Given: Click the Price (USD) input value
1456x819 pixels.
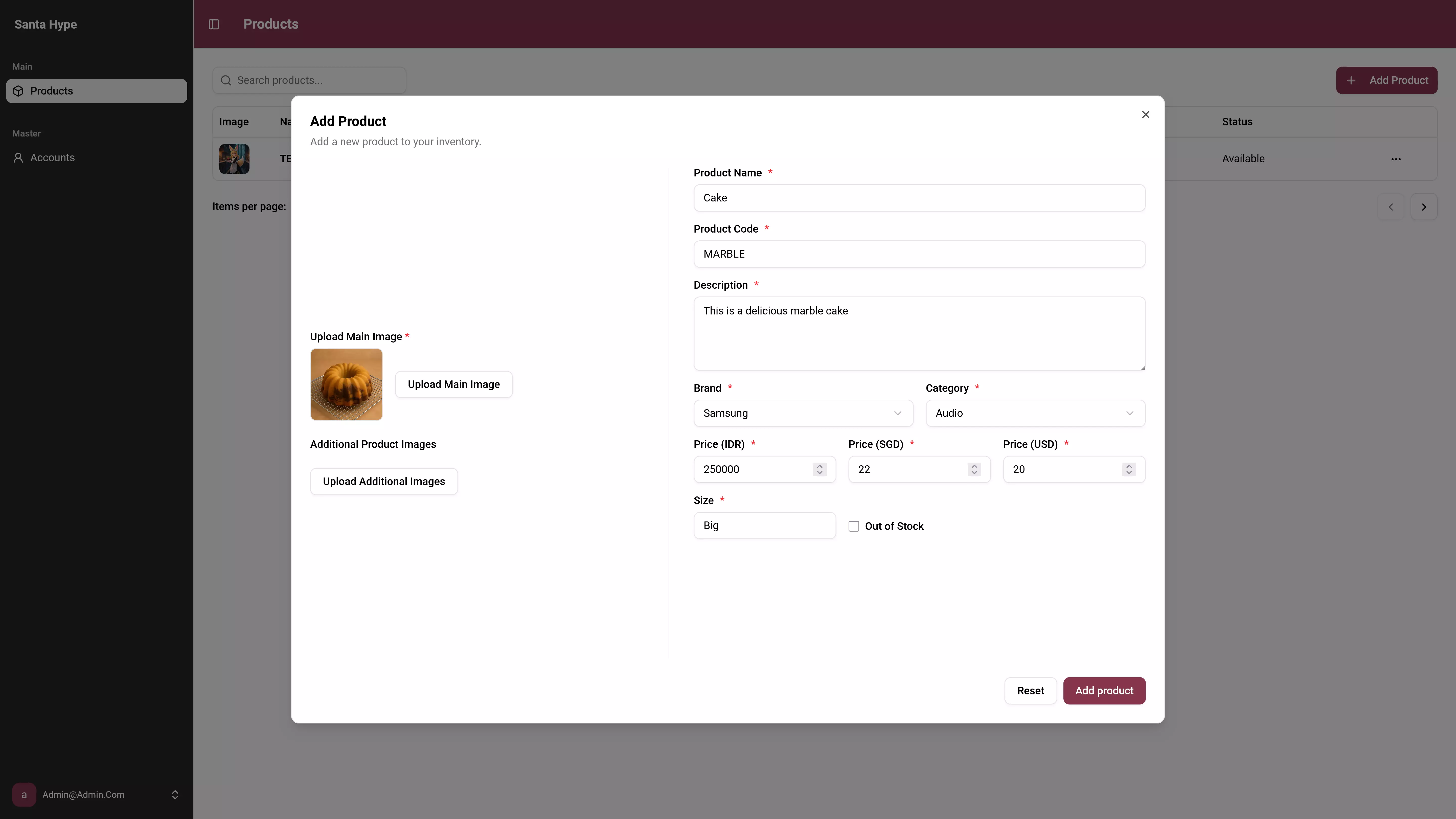Looking at the screenshot, I should click(x=1018, y=469).
